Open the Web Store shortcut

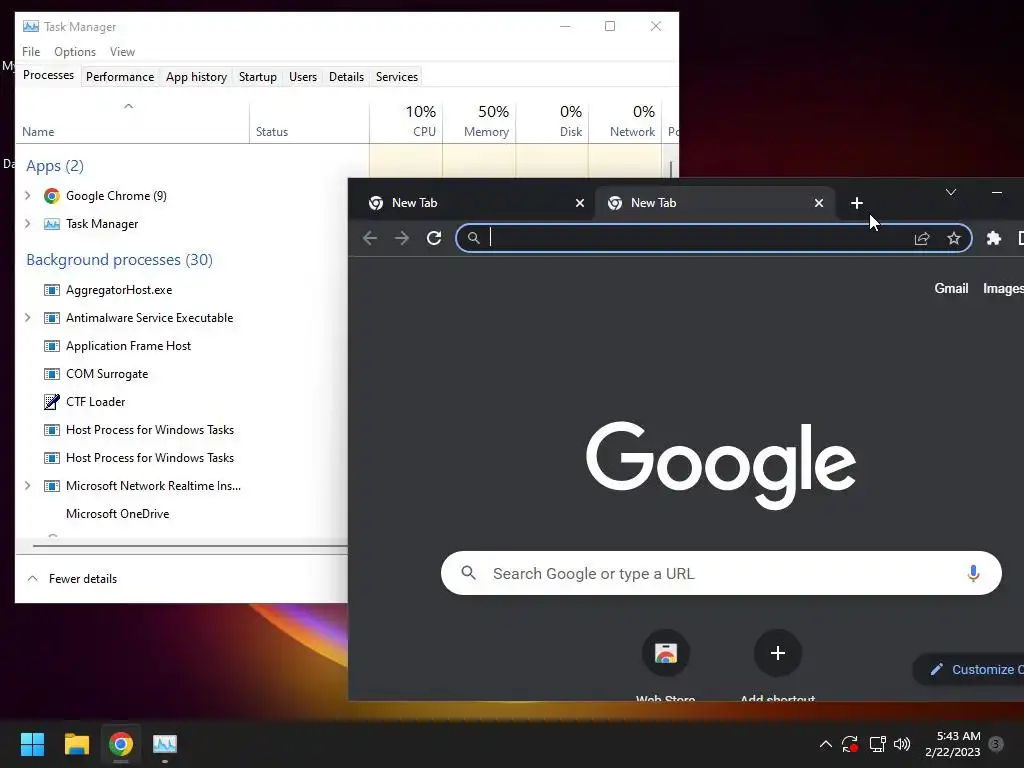pos(665,653)
